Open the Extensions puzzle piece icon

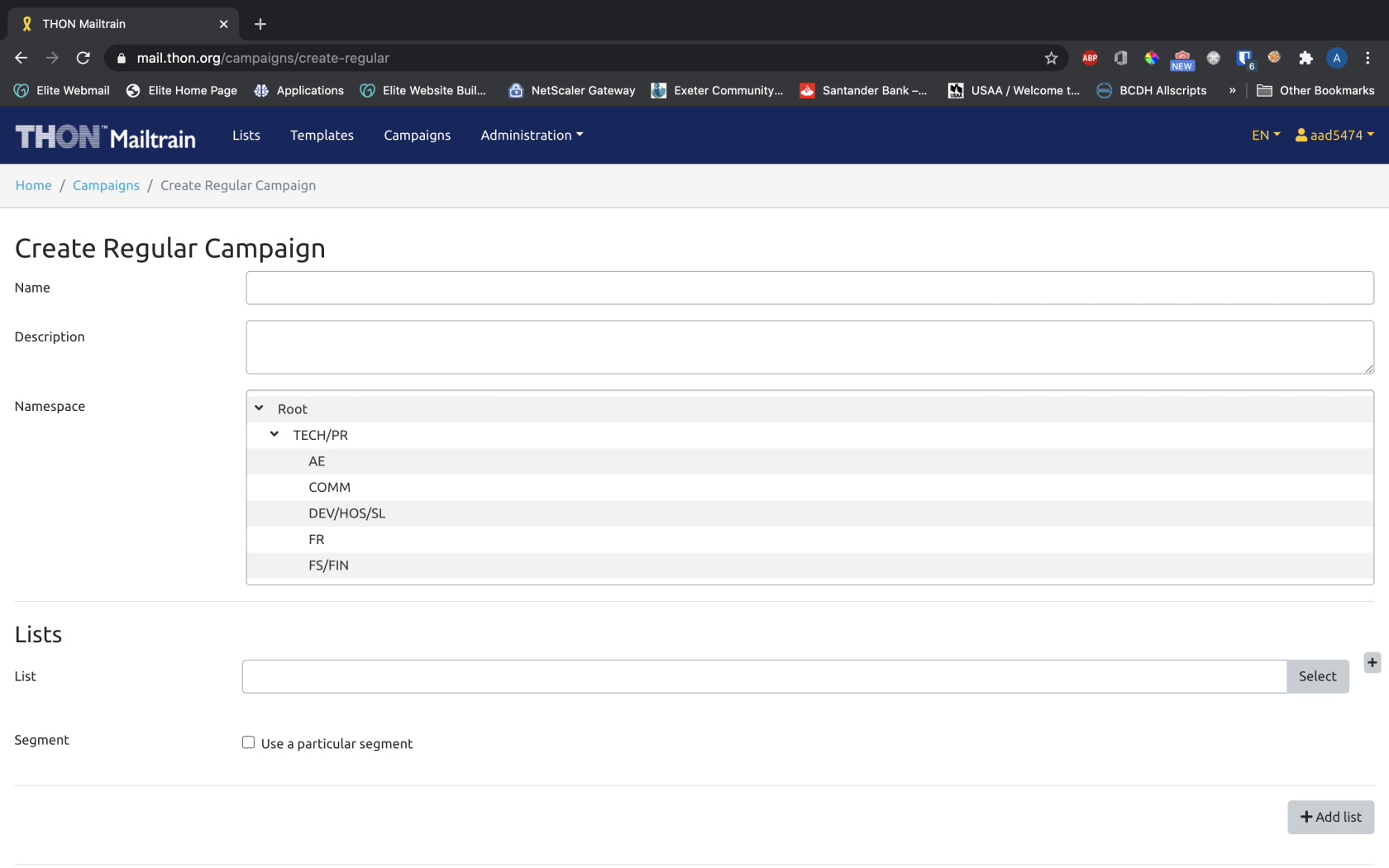click(1305, 58)
